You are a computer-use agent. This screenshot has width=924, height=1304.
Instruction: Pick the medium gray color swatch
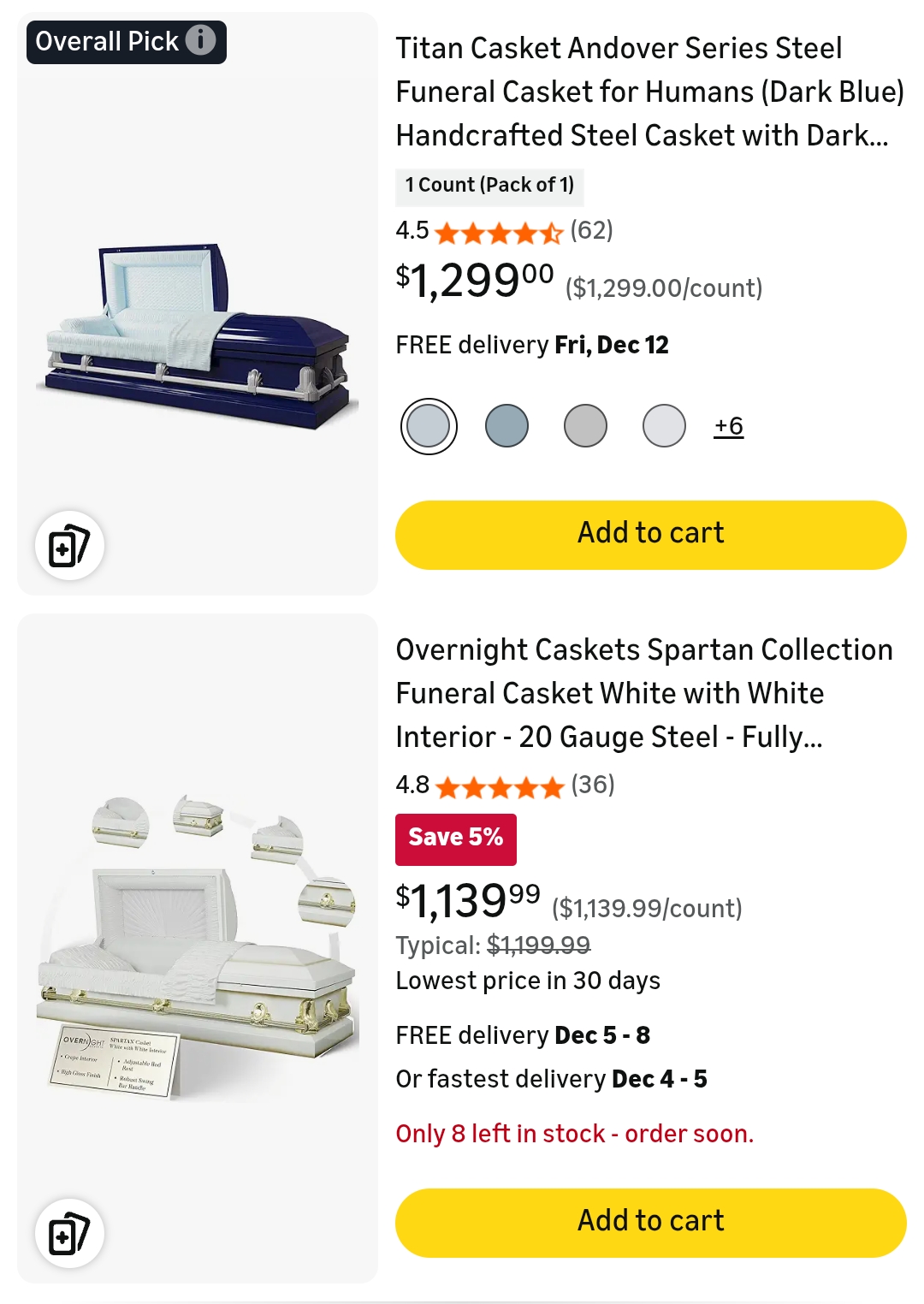[x=586, y=426]
